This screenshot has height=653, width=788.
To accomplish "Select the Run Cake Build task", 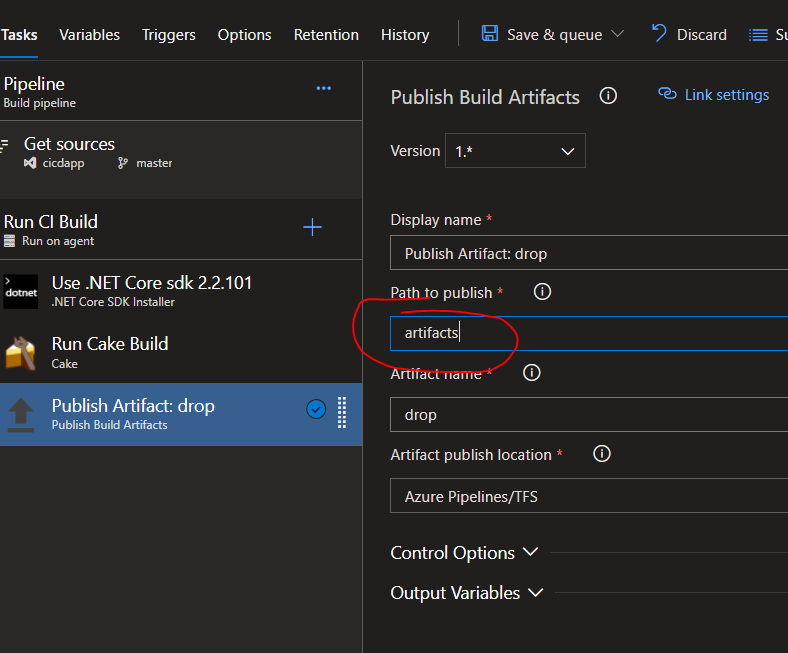I will click(x=110, y=352).
